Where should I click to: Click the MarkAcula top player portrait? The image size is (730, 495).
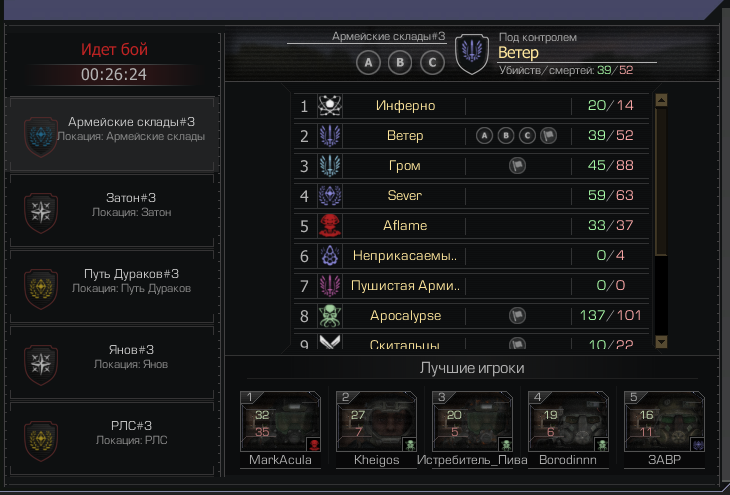click(x=280, y=421)
